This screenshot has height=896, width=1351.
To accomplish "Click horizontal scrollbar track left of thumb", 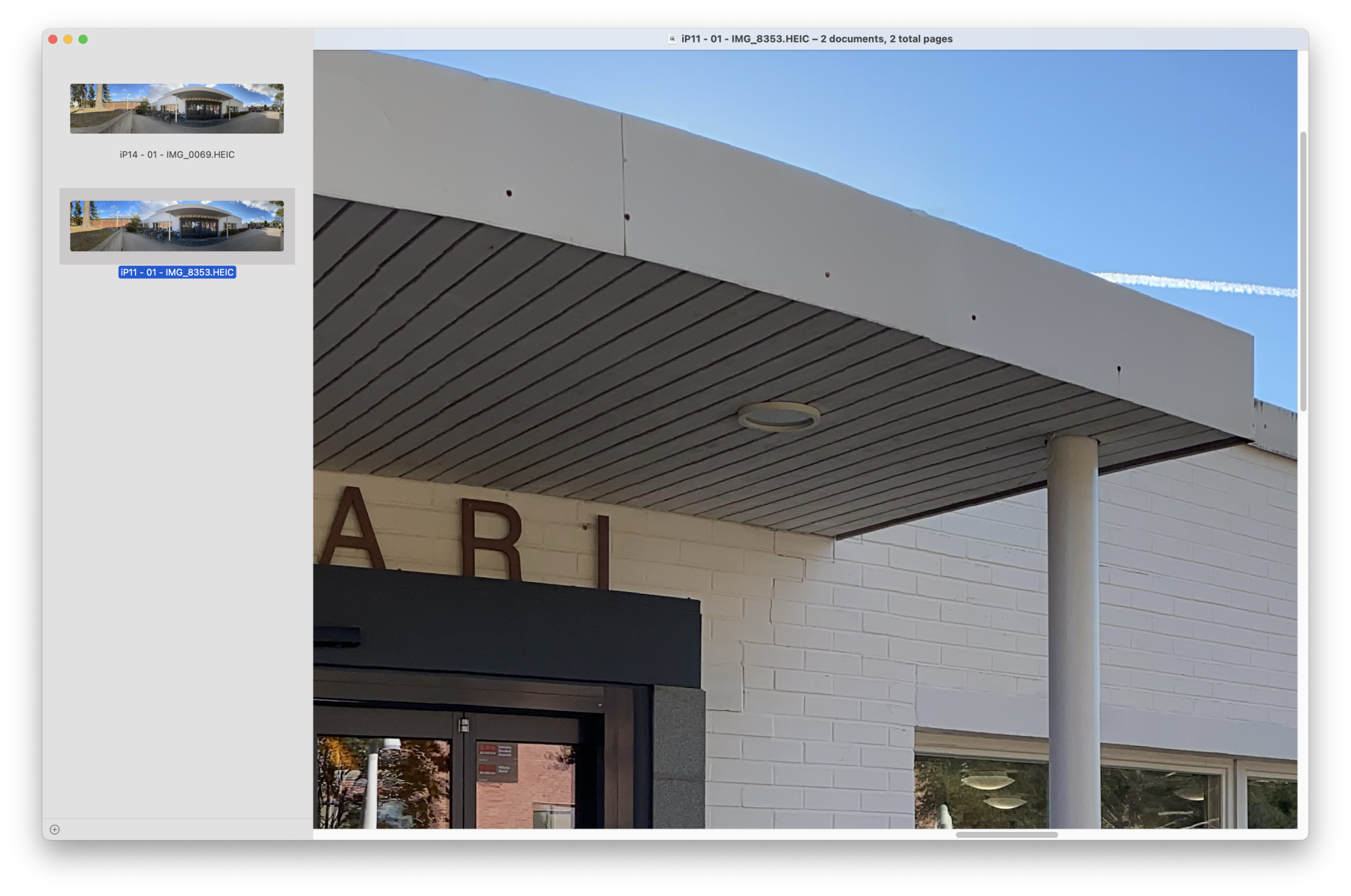I will click(608, 835).
